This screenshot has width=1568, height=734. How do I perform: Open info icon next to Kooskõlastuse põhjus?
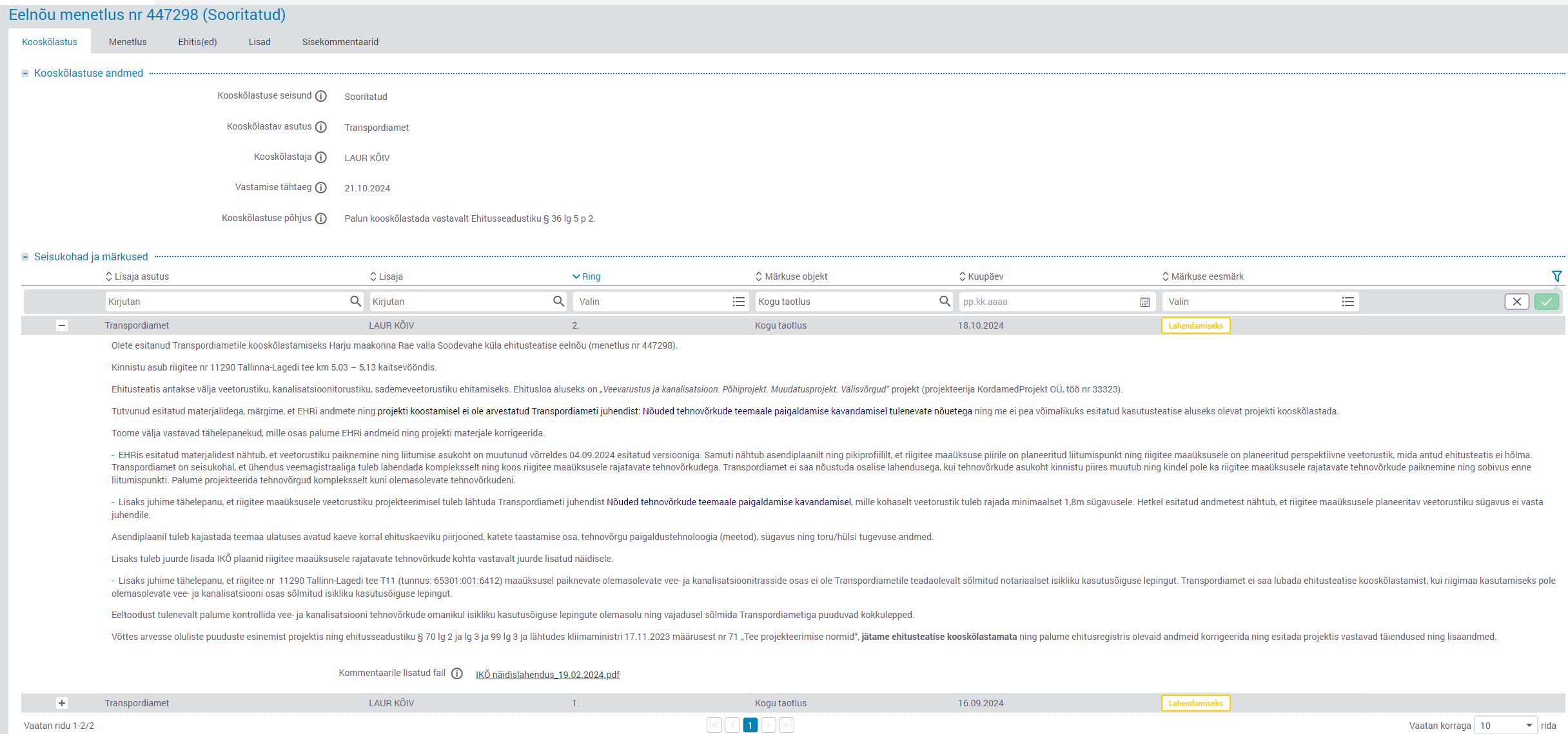(321, 218)
